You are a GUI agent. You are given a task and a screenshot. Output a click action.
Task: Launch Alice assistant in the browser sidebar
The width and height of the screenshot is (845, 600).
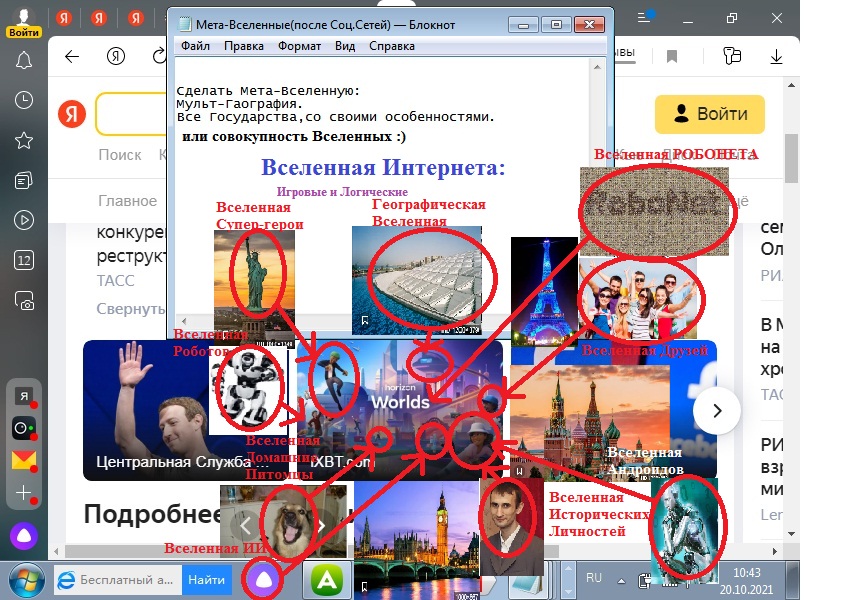coord(24,536)
